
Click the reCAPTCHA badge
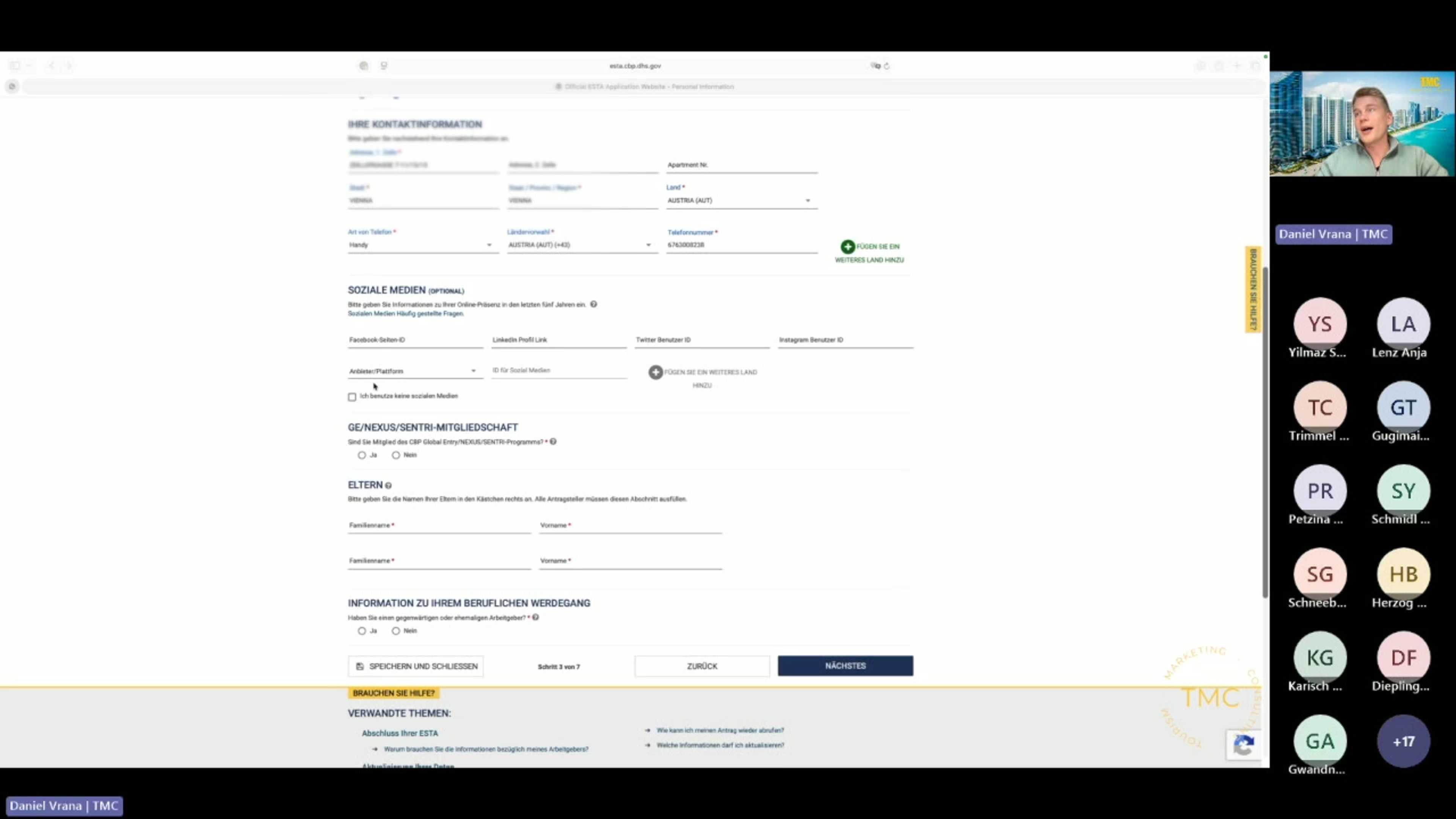pos(1244,745)
